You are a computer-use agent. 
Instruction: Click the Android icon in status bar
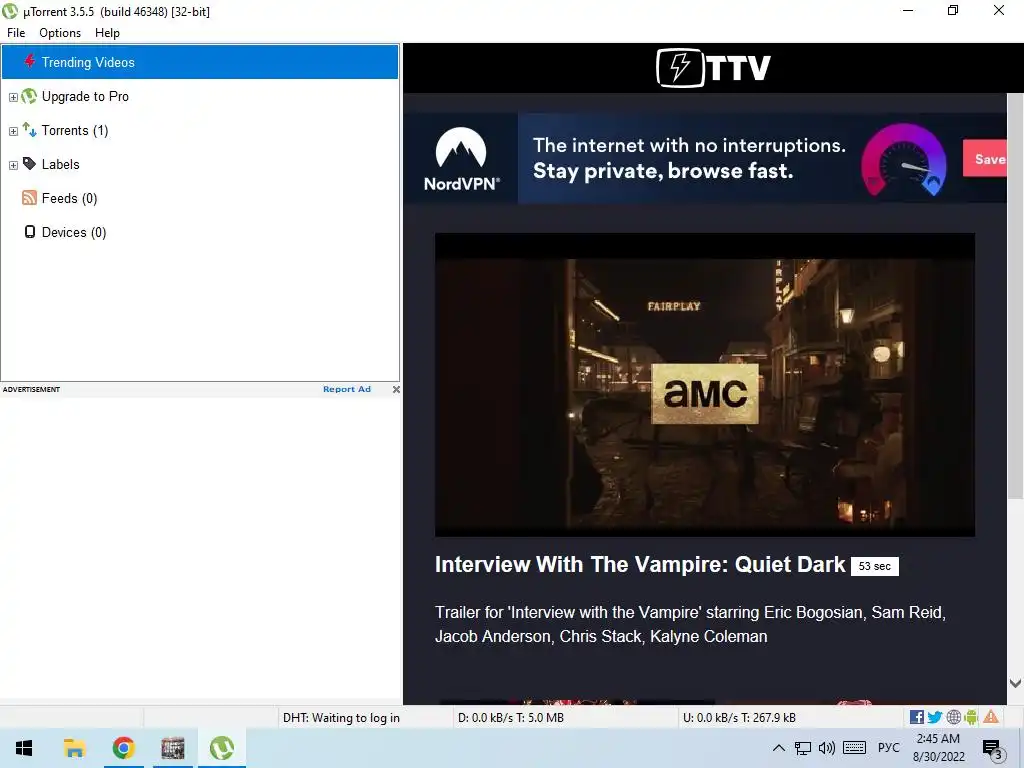click(x=971, y=717)
